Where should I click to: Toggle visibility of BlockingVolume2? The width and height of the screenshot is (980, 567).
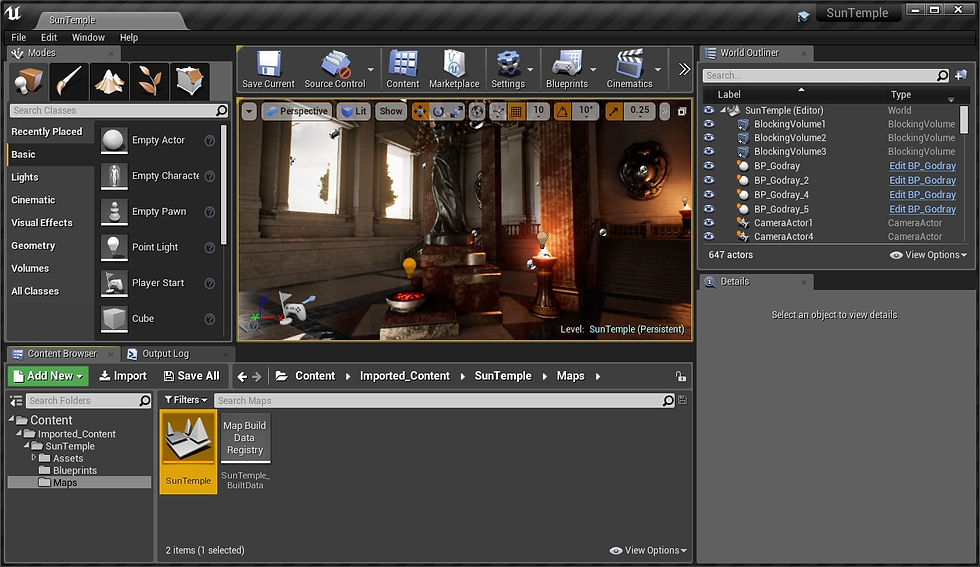tap(709, 138)
